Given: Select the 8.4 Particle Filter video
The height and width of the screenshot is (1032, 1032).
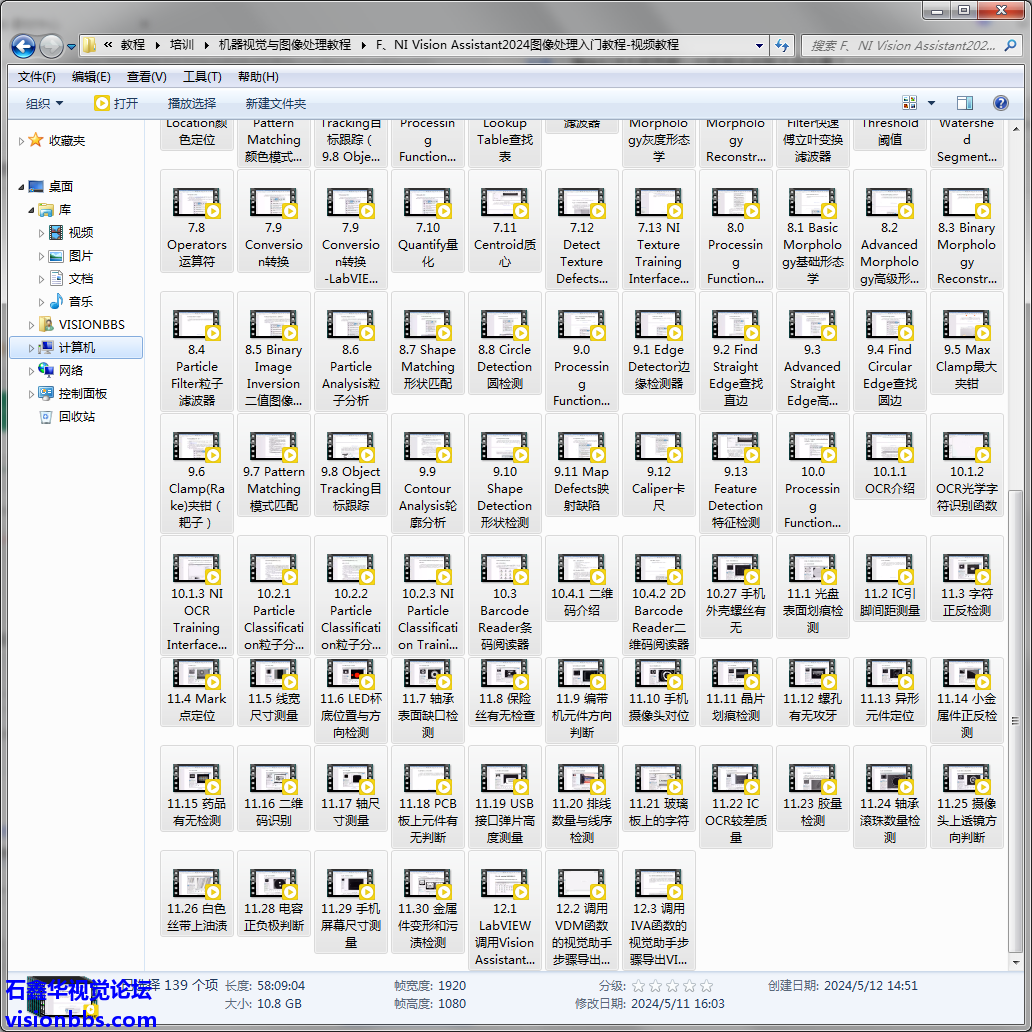Looking at the screenshot, I should 196,351.
